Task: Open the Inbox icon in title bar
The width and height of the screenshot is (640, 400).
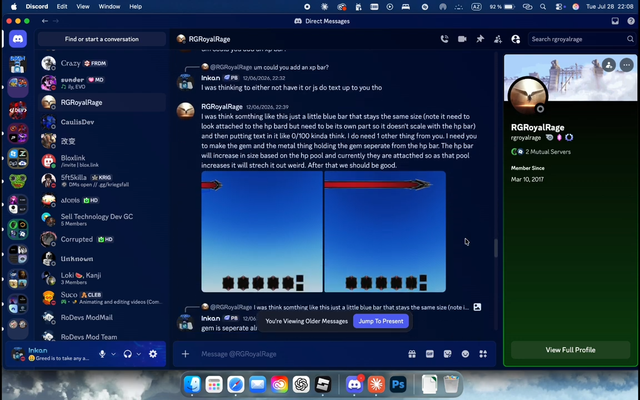Action: click(x=615, y=21)
